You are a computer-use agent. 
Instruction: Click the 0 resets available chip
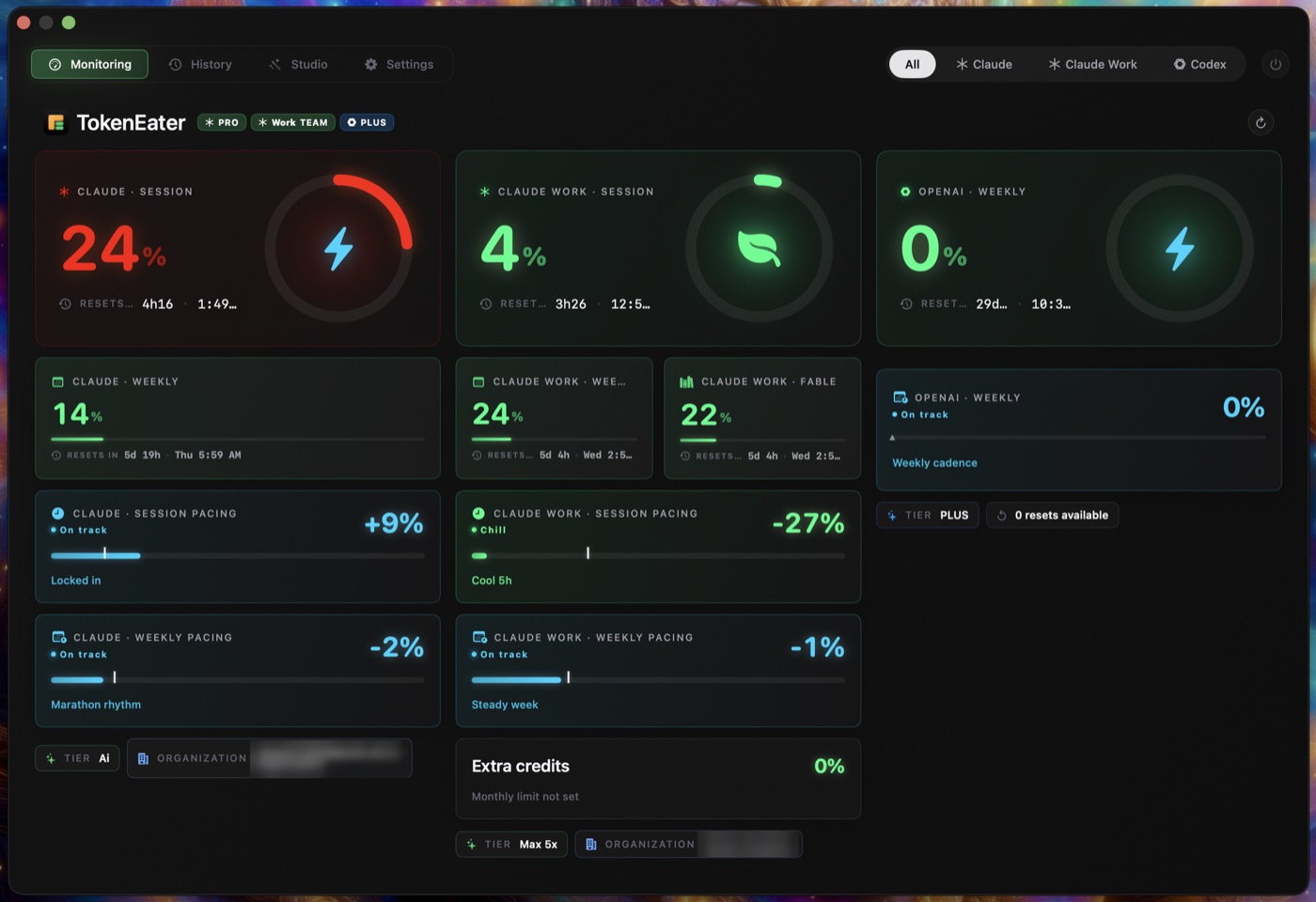(1052, 515)
